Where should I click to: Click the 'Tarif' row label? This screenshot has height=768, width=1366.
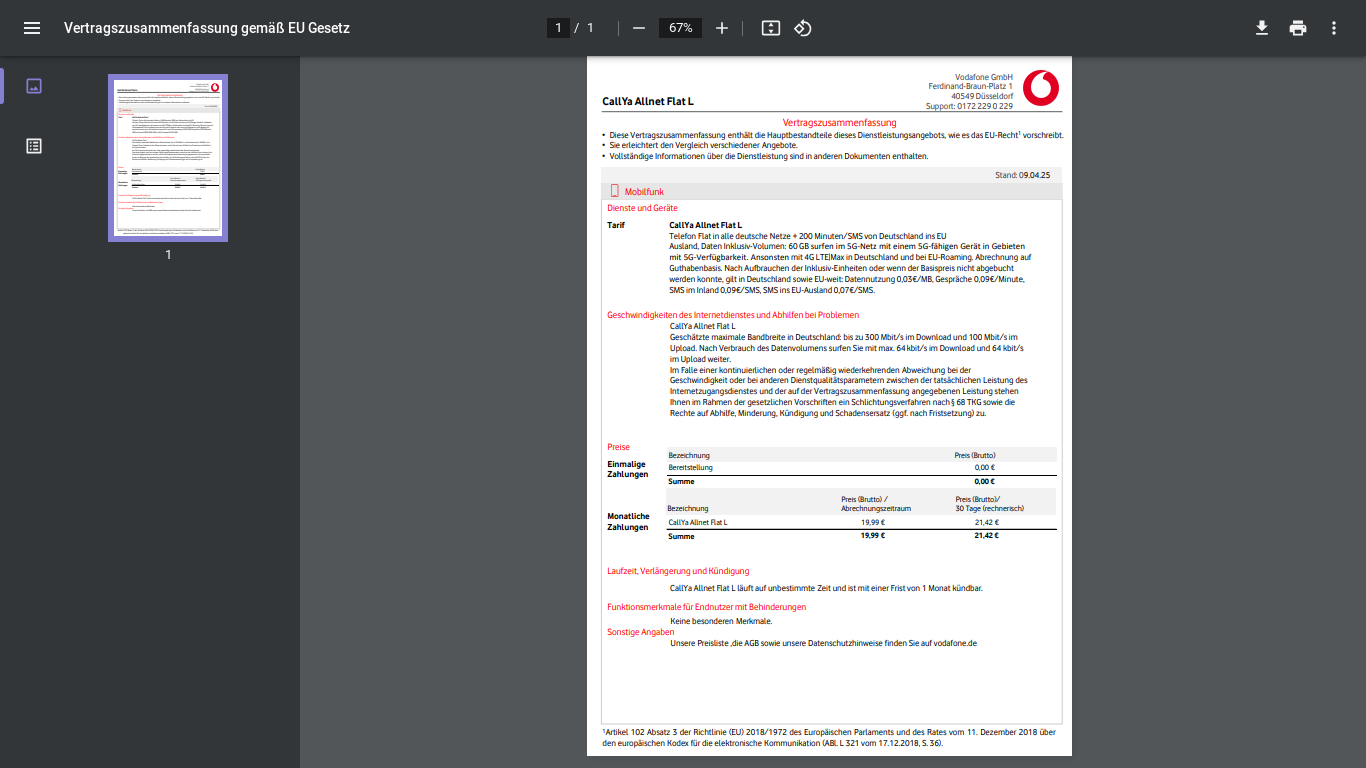616,225
